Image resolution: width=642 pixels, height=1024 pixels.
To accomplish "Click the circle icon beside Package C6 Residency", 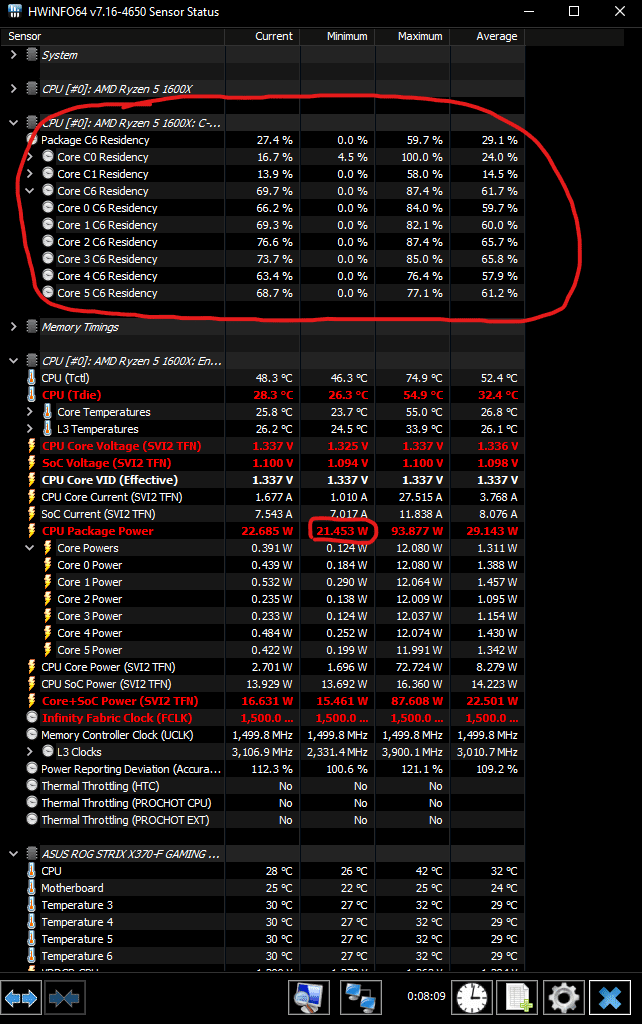I will (x=31, y=139).
